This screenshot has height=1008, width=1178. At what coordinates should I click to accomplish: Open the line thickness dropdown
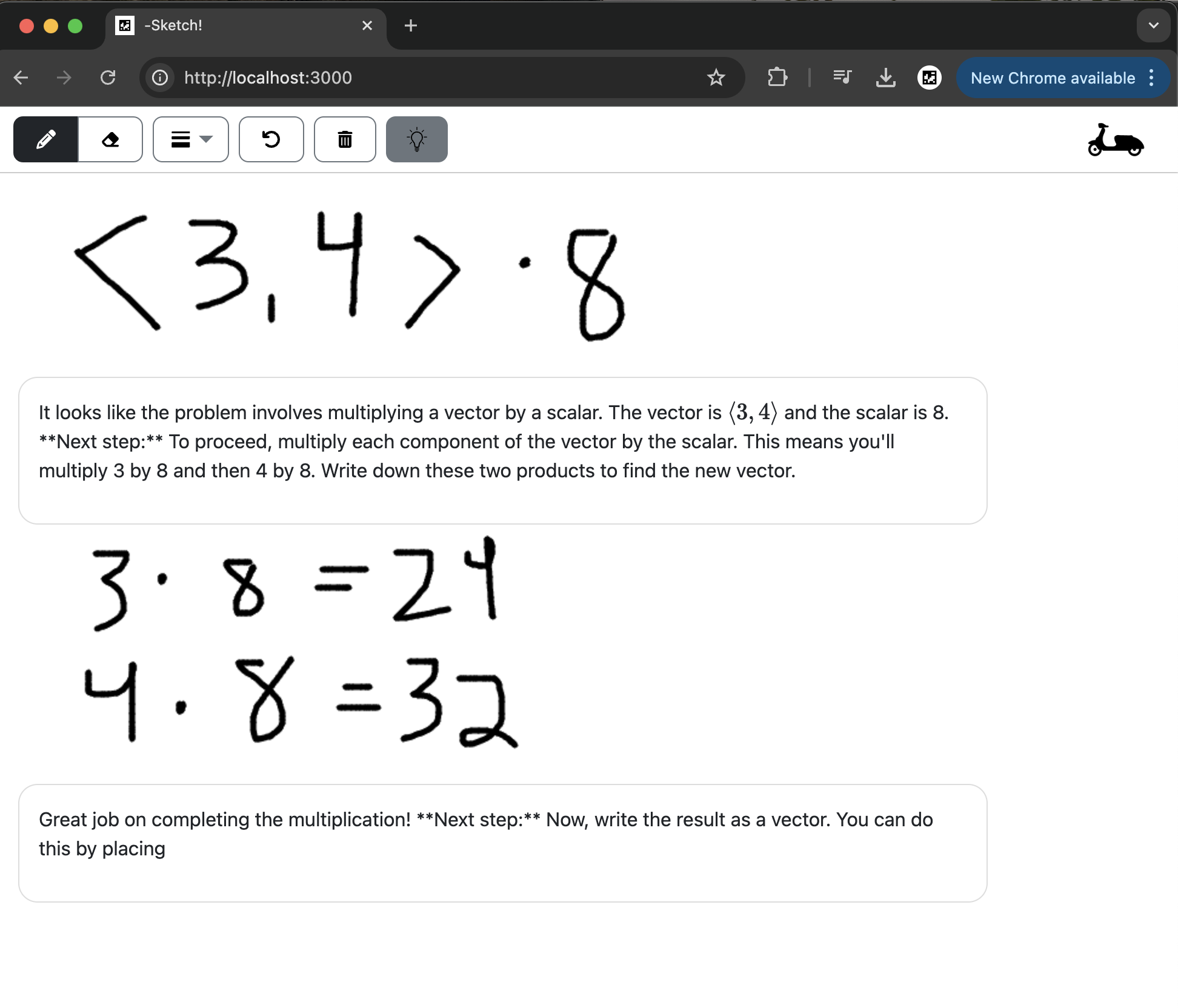190,140
